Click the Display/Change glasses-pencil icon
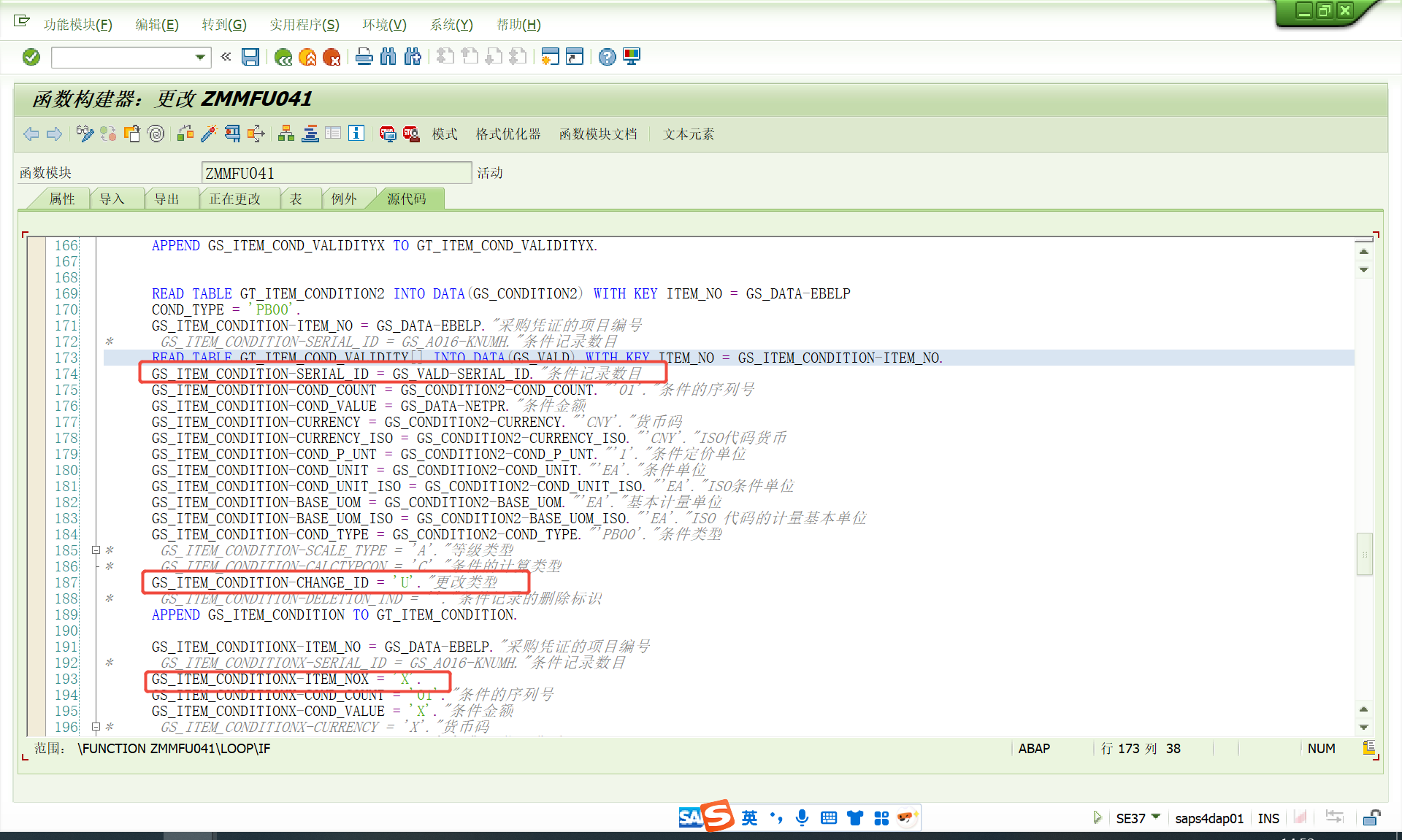The image size is (1402, 840). (x=85, y=134)
